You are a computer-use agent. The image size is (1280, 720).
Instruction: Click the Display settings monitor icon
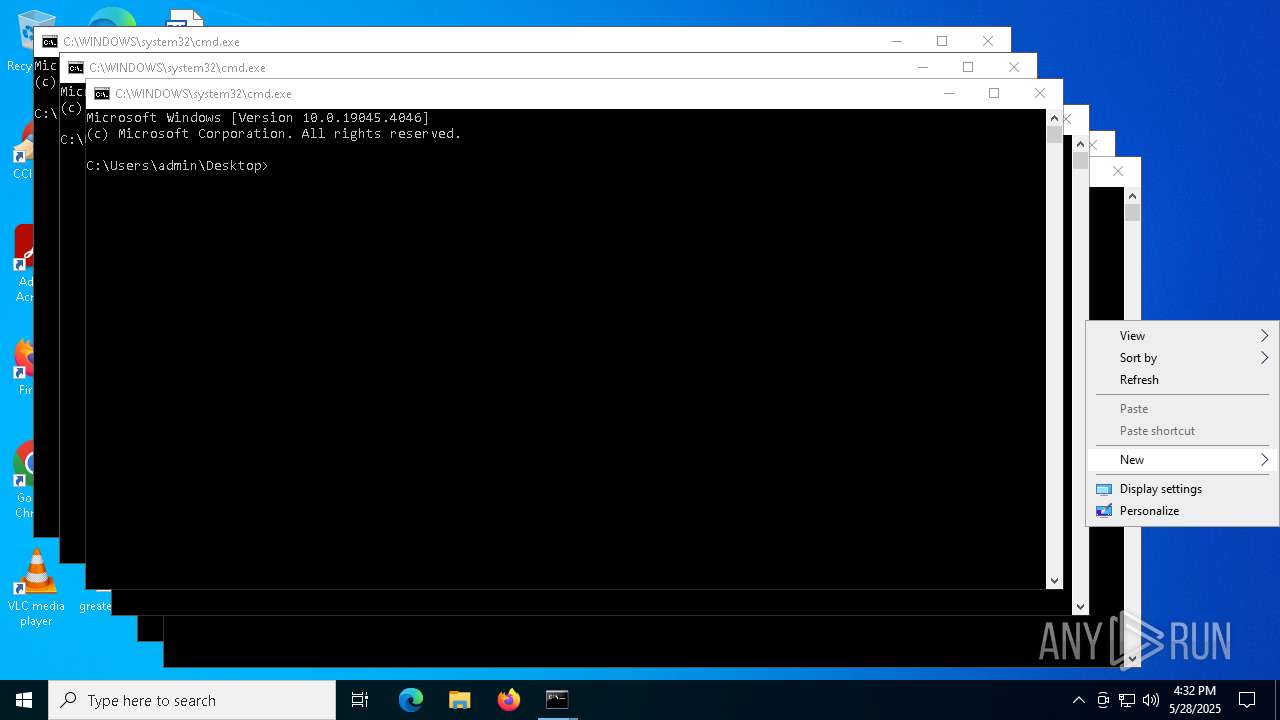tap(1104, 489)
